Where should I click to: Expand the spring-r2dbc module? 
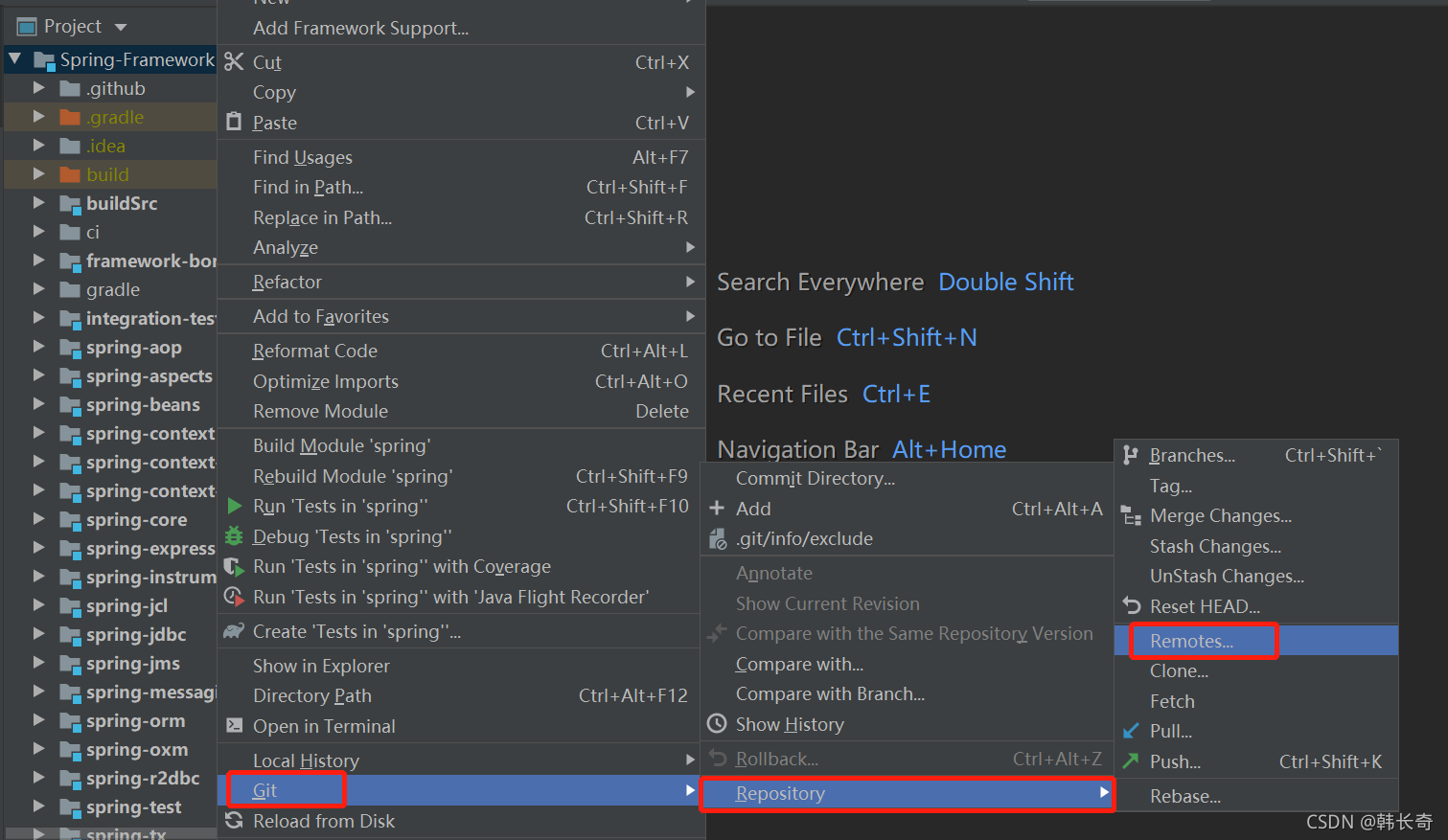coord(39,778)
